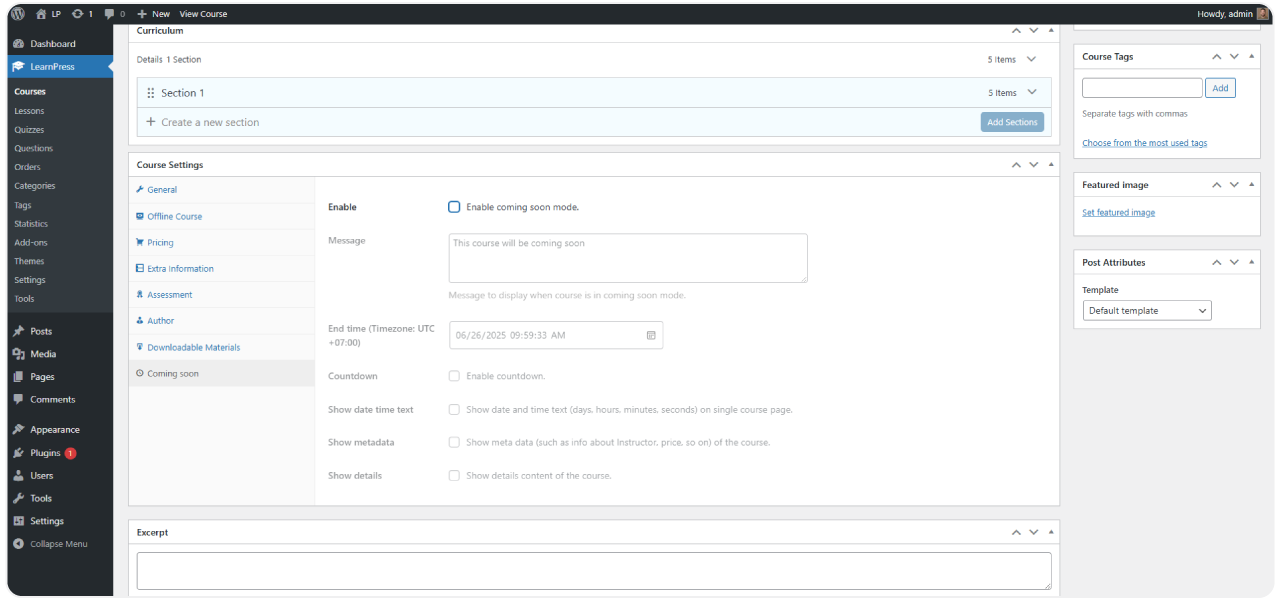
Task: Open the Template dropdown
Action: pos(1146,311)
